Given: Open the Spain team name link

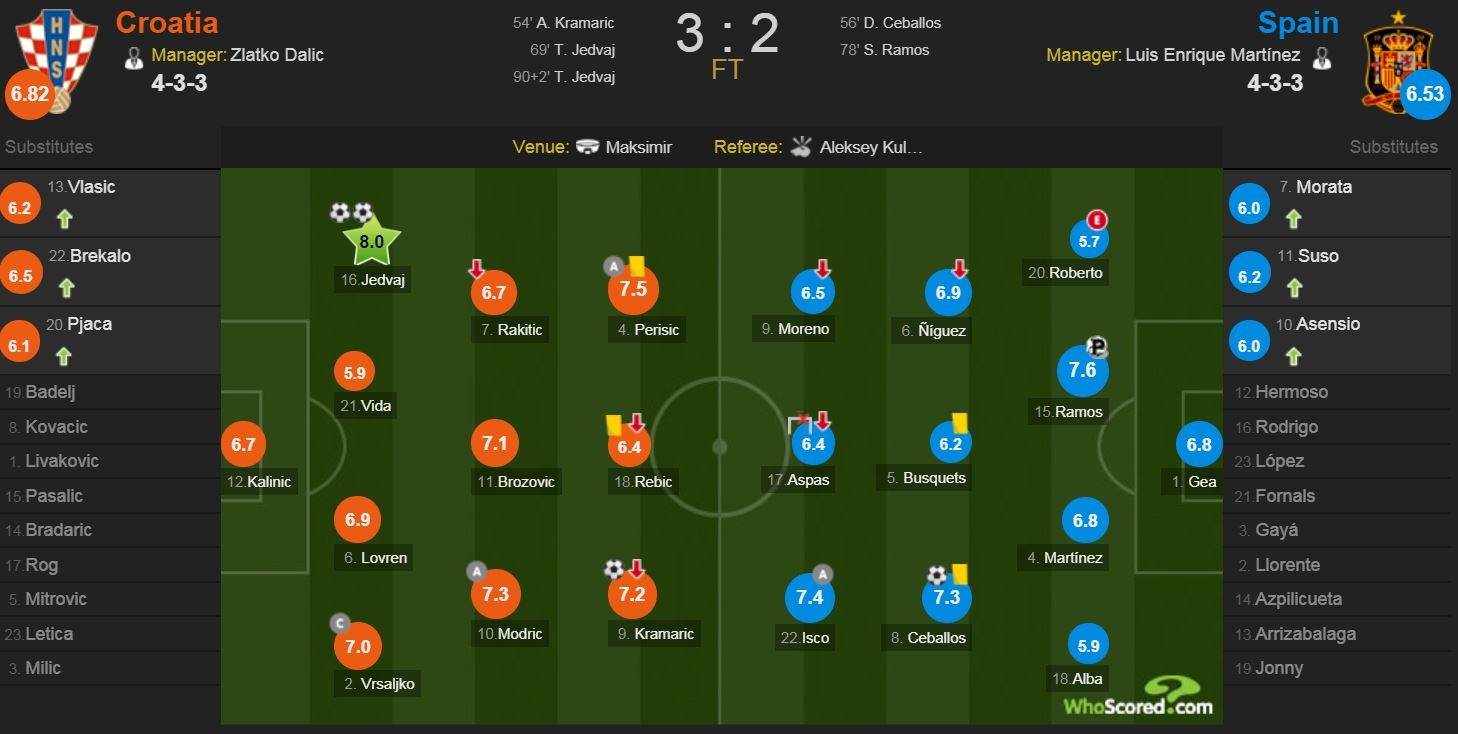Looking at the screenshot, I should (x=1298, y=22).
